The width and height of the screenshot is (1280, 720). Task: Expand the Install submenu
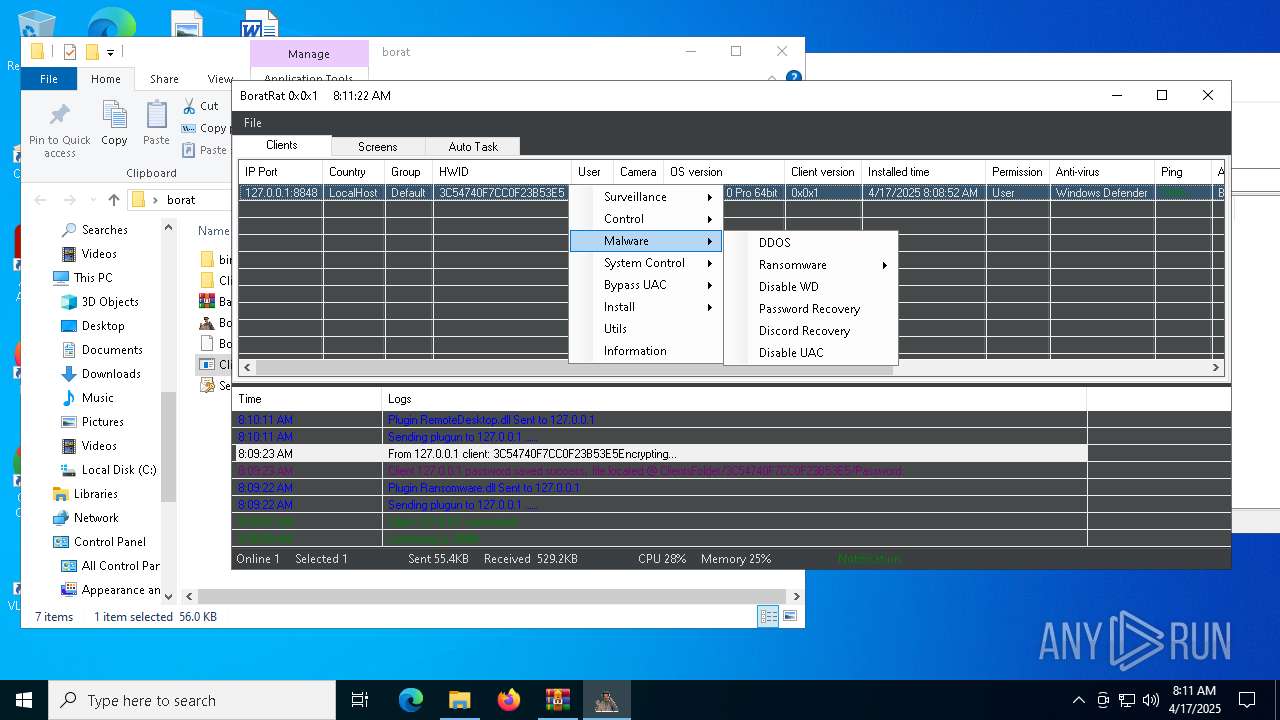coord(646,307)
